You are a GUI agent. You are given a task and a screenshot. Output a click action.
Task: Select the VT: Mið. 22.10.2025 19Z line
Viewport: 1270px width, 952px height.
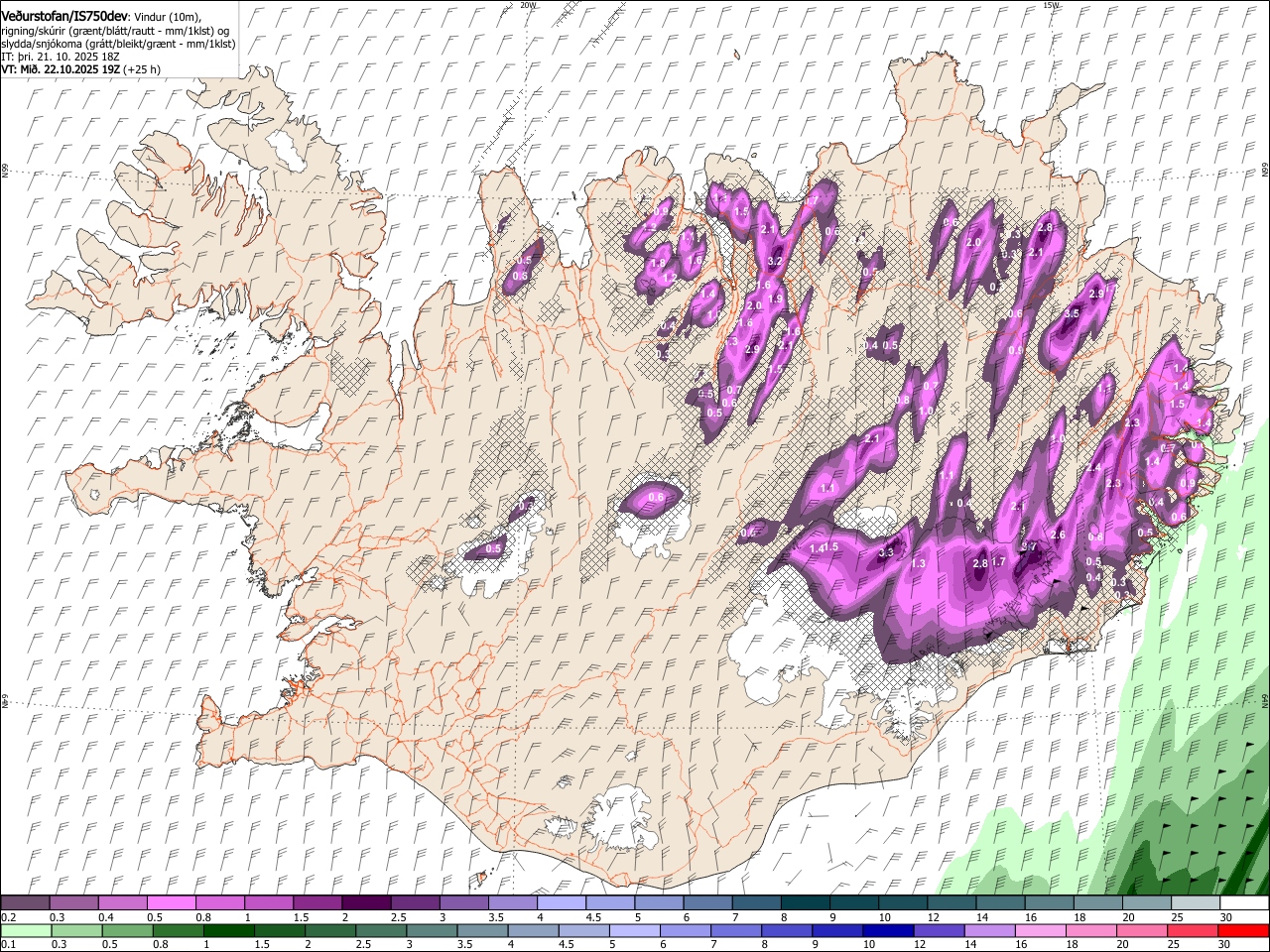[x=62, y=69]
